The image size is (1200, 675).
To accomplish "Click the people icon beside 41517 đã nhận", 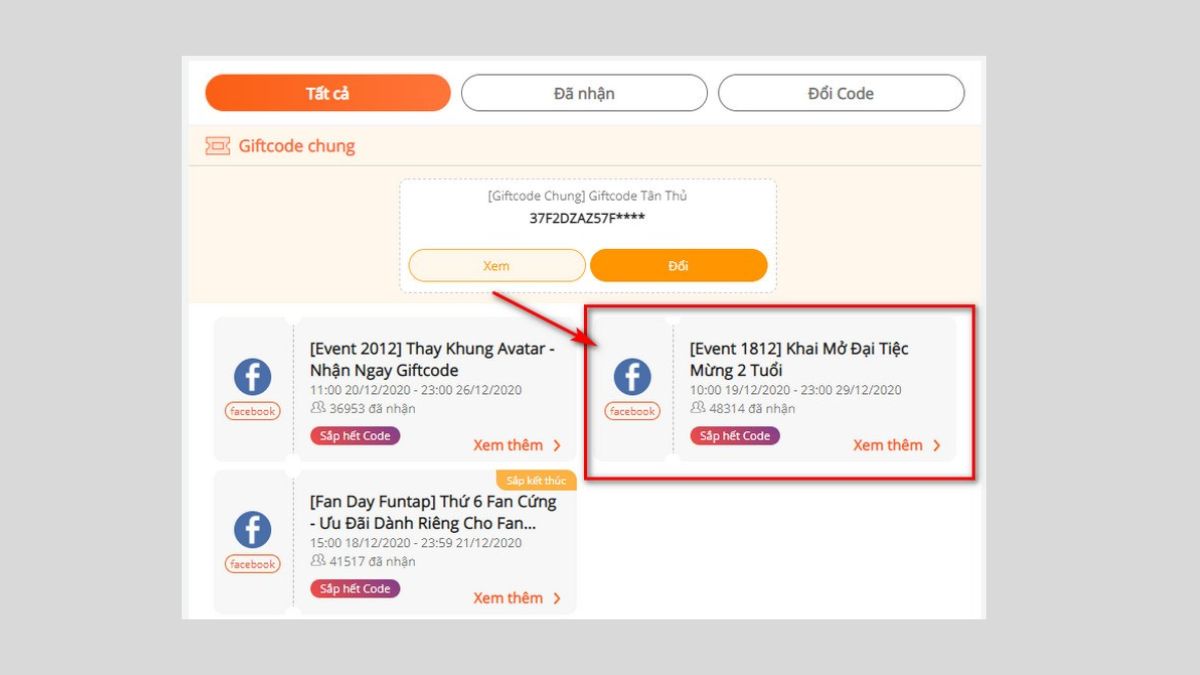I will 318,562.
